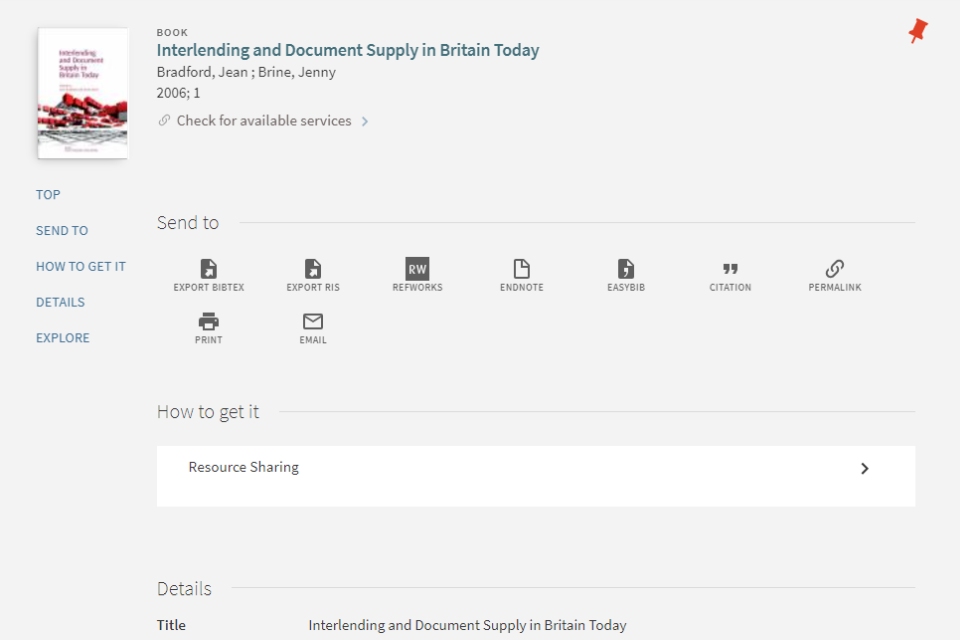Open the book title link

coord(347,50)
